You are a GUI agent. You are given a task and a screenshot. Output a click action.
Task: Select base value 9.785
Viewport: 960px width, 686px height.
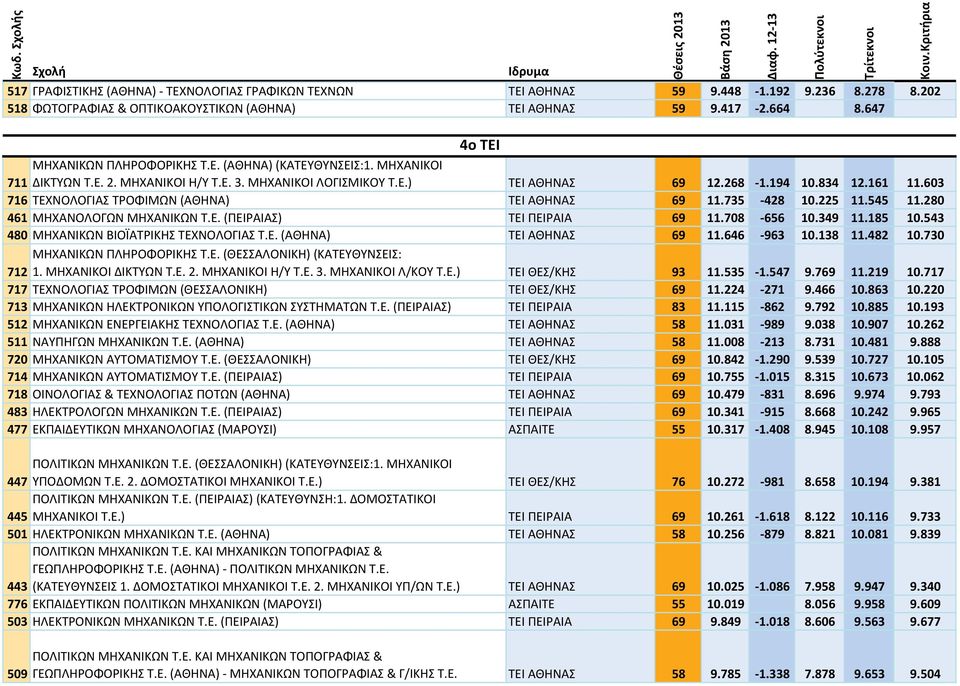(726, 674)
